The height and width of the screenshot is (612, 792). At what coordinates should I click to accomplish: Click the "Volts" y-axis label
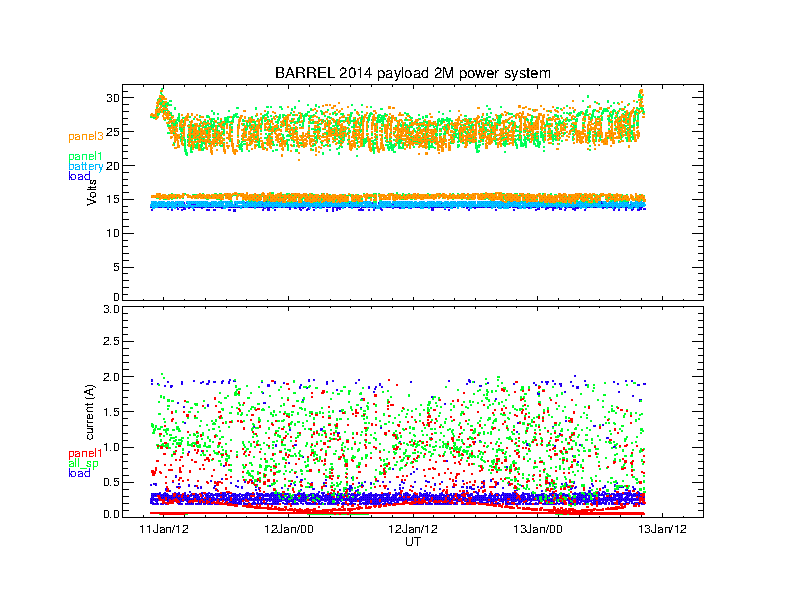click(91, 192)
